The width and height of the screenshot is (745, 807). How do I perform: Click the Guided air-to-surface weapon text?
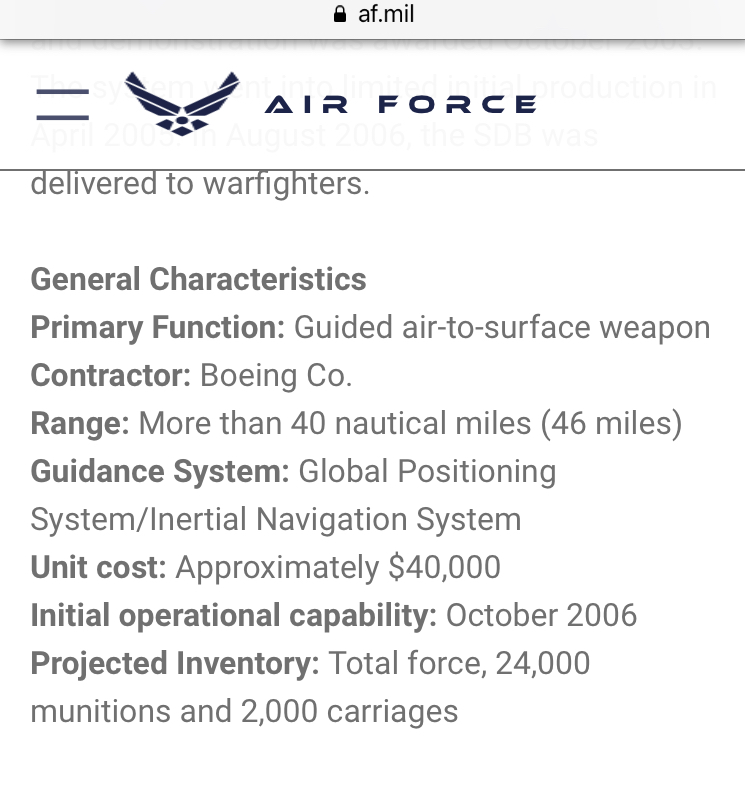pyautogui.click(x=502, y=328)
